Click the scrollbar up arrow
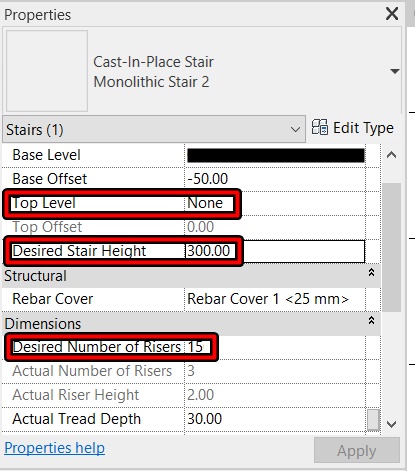 [391, 155]
